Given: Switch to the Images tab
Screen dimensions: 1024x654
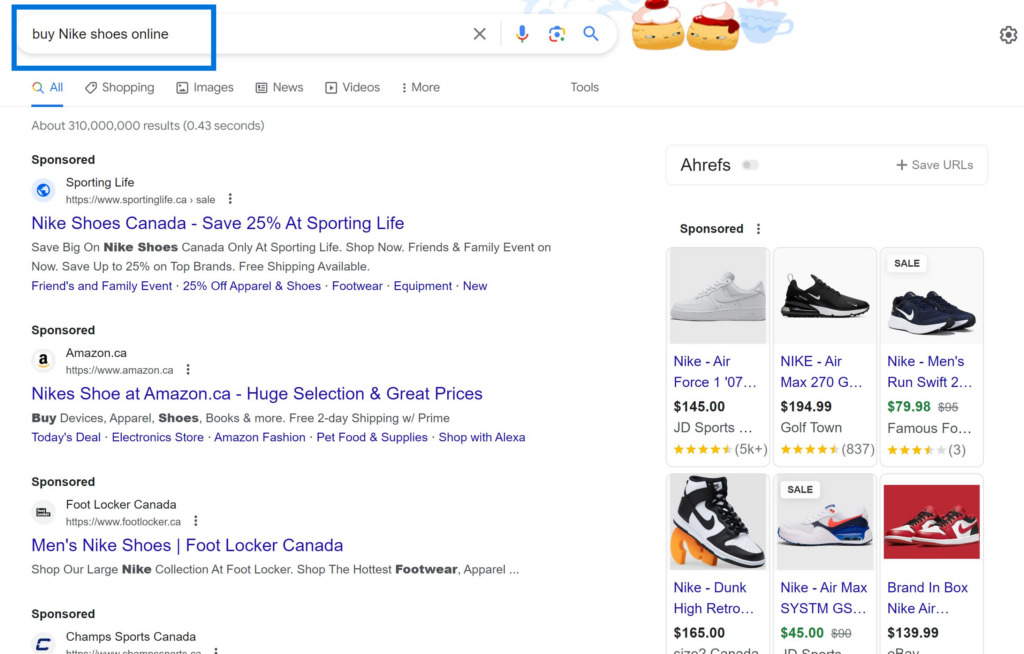Looking at the screenshot, I should pyautogui.click(x=205, y=87).
